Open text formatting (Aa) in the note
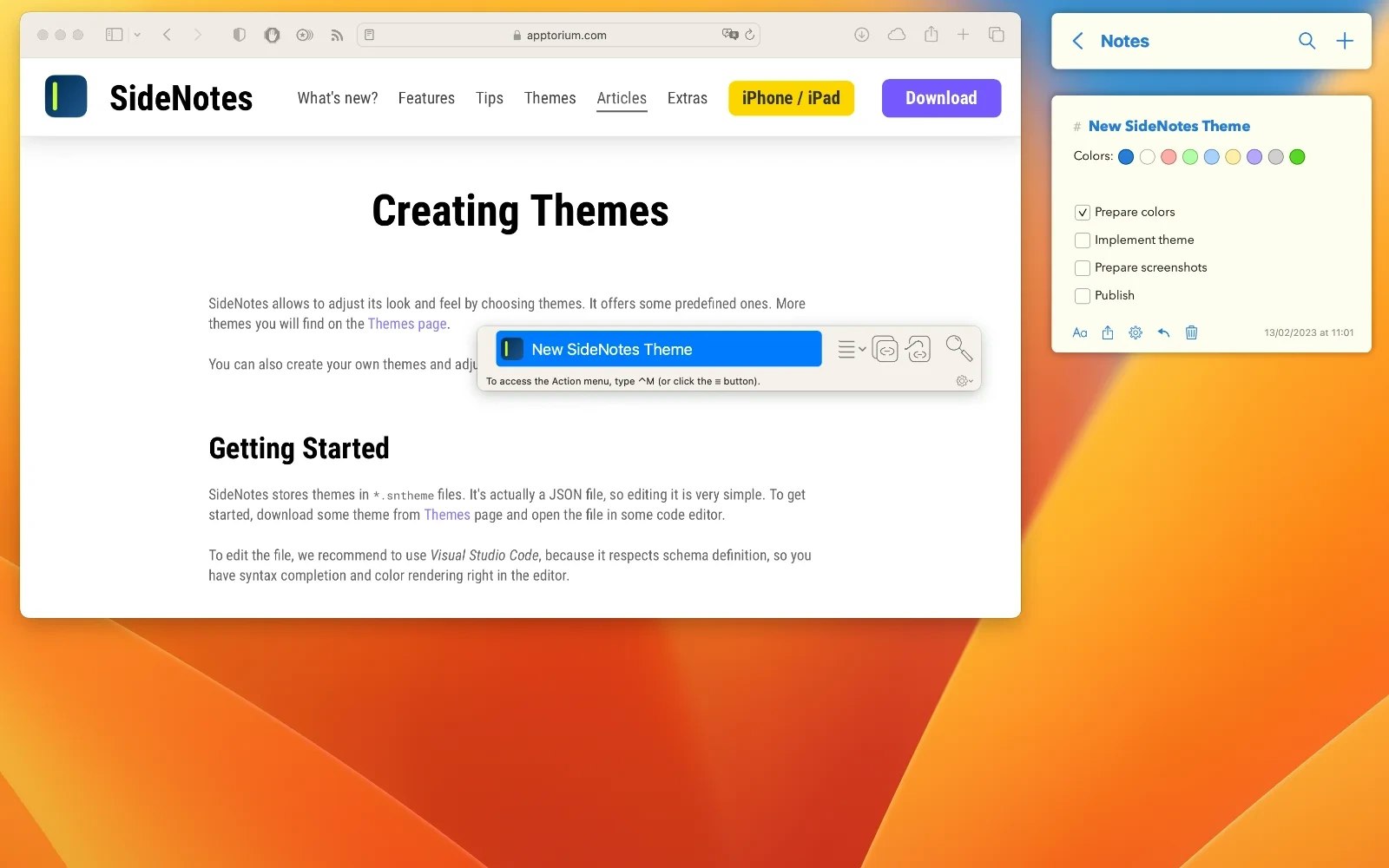This screenshot has width=1389, height=868. [x=1080, y=332]
